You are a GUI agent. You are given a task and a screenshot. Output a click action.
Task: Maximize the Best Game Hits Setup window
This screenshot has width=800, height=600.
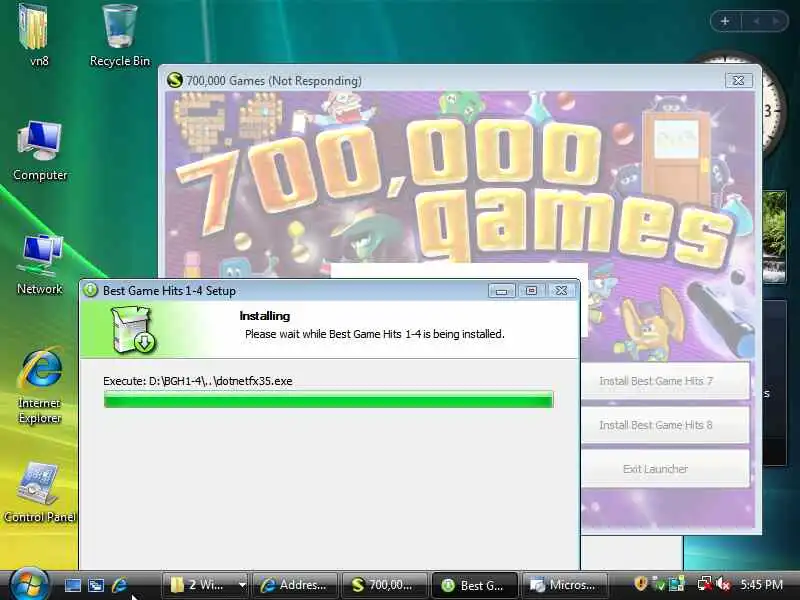[x=531, y=290]
